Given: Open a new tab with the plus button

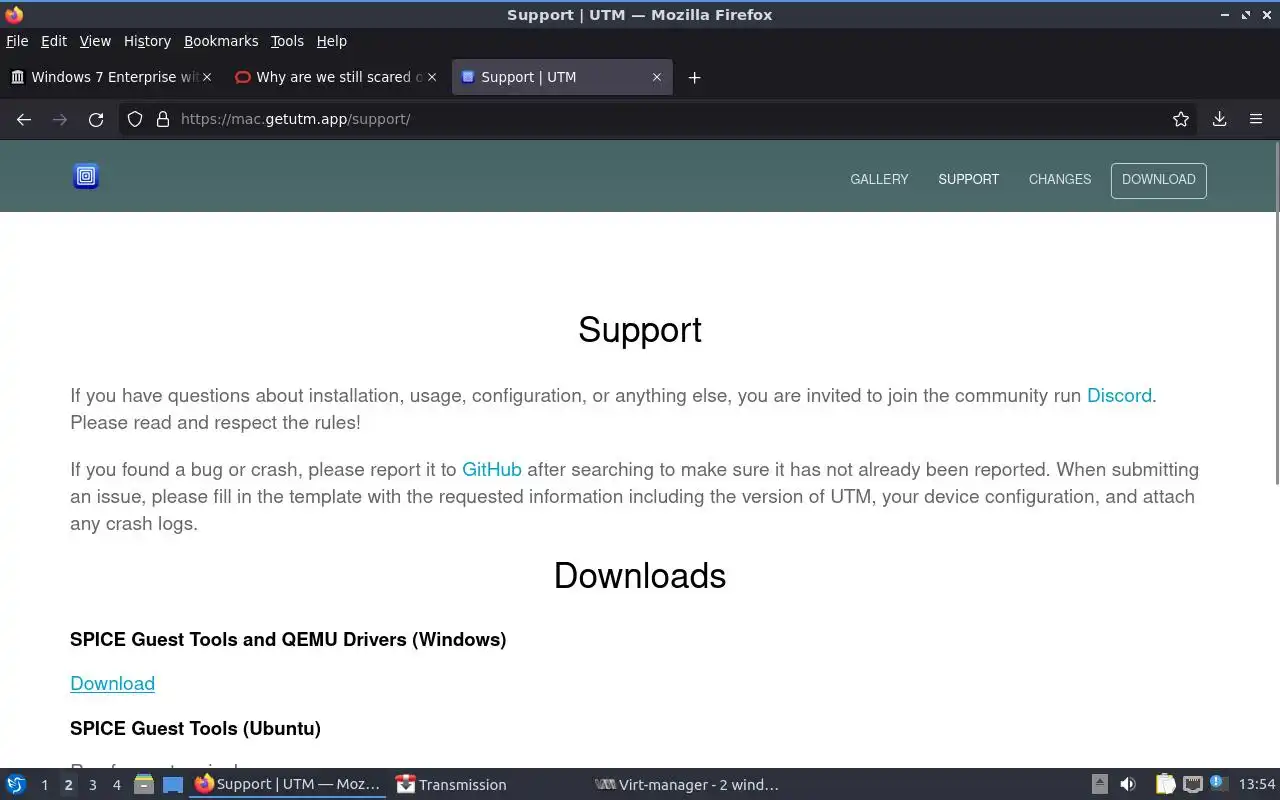Looking at the screenshot, I should coord(694,77).
